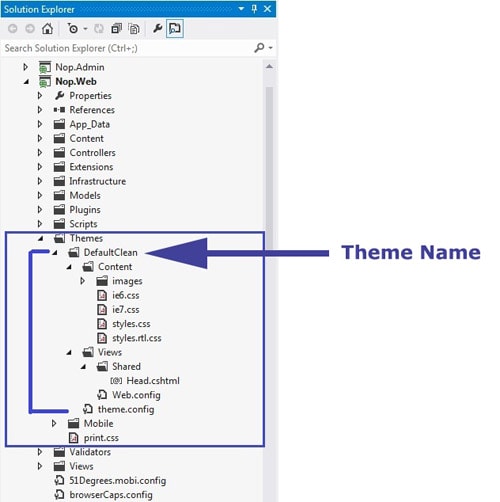
Task: Click the Refresh toolbar icon
Action: pos(99,29)
